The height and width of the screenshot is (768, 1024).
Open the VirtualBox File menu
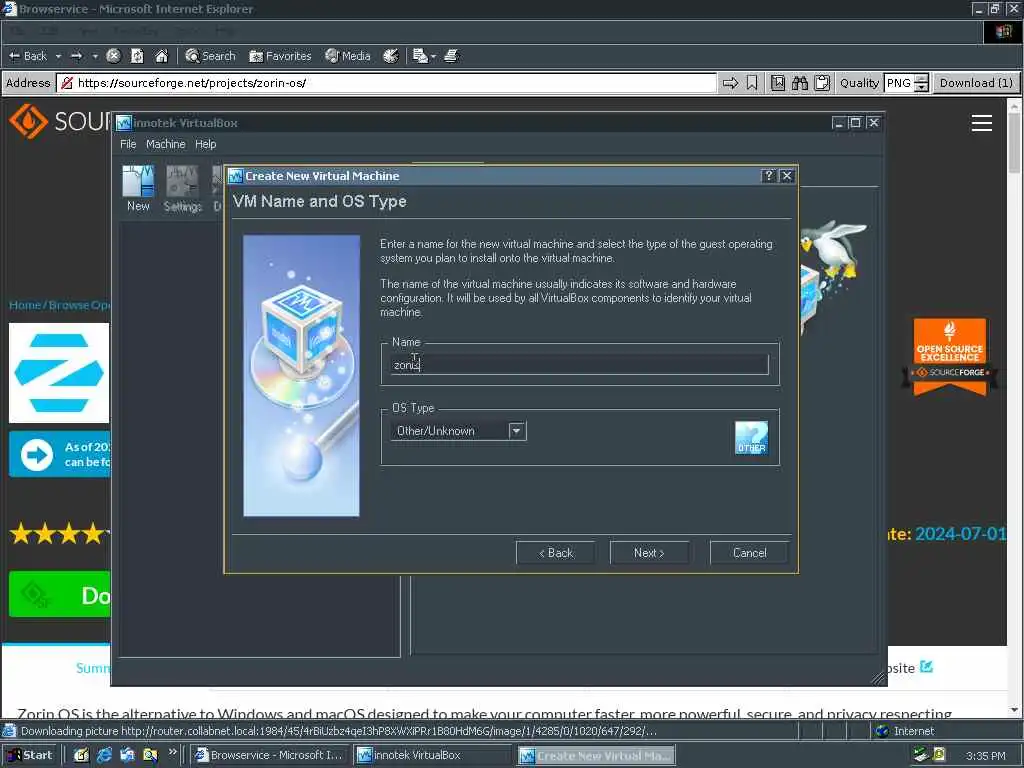[128, 144]
